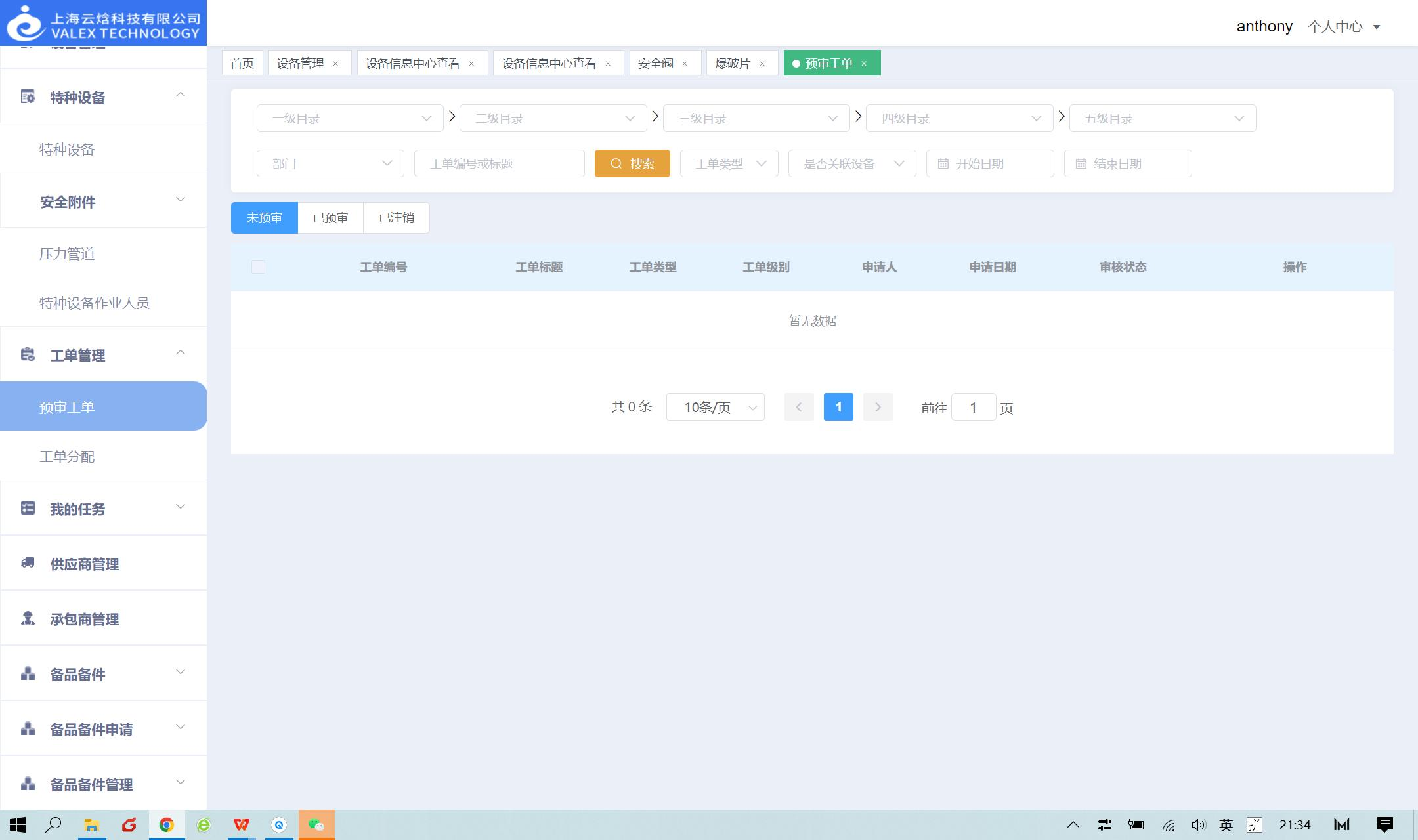Switch to the 已预审 filter
The image size is (1418, 840).
[330, 218]
